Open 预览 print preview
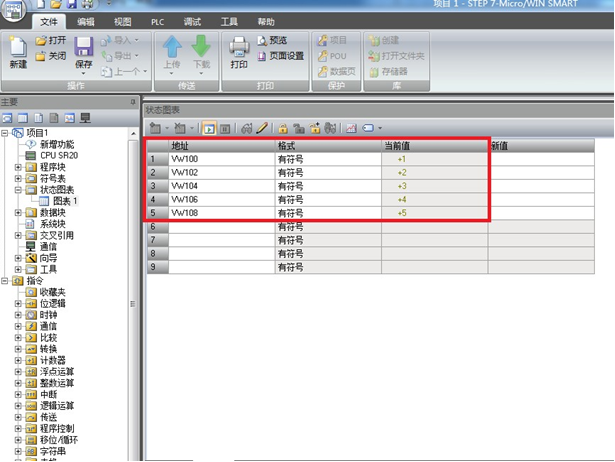The height and width of the screenshot is (462, 615). tap(272, 40)
